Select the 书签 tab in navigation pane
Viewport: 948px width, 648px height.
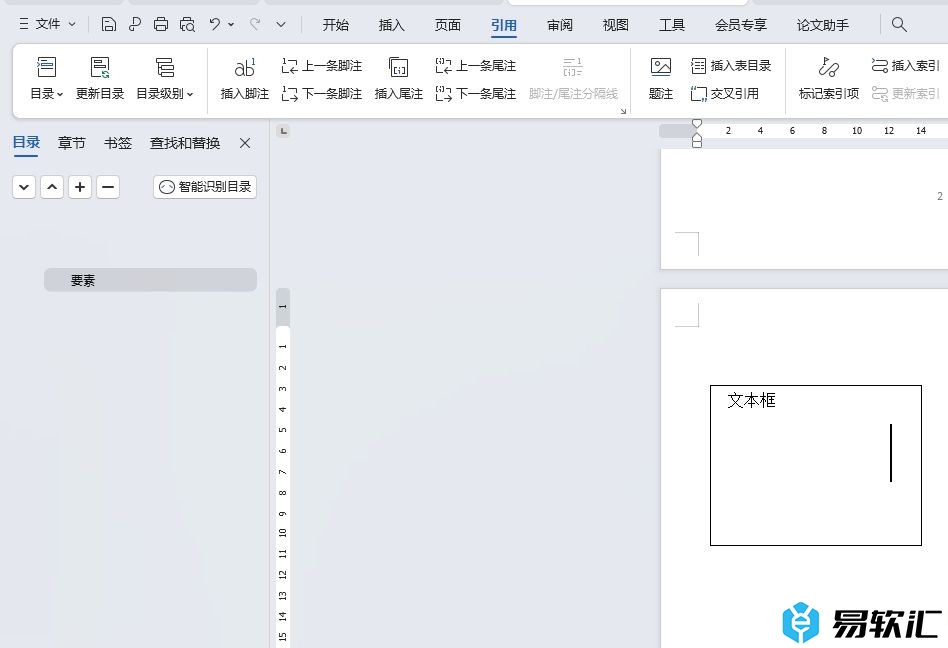tap(117, 143)
